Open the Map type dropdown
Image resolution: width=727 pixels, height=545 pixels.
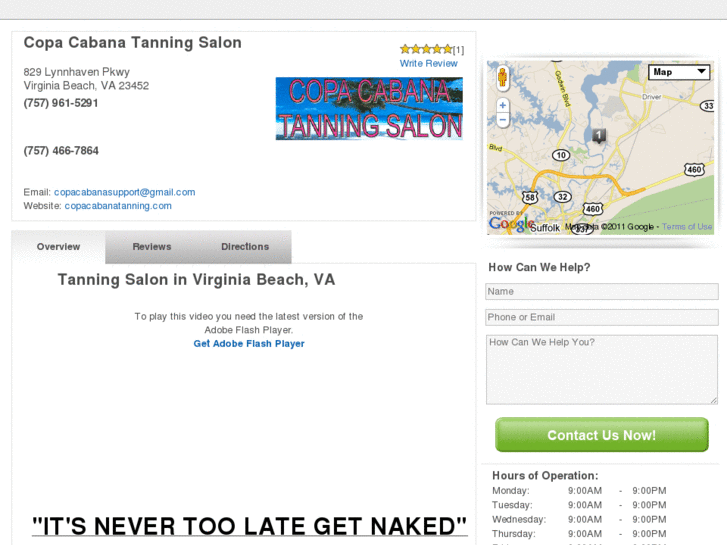[679, 72]
